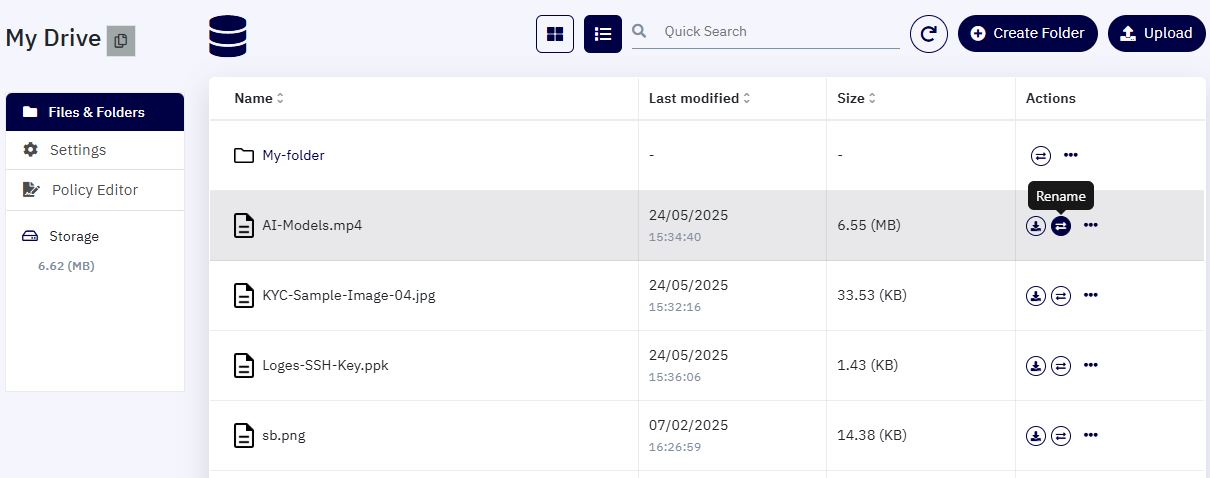This screenshot has width=1210, height=478.
Task: Click the Create Folder button
Action: 1028,33
